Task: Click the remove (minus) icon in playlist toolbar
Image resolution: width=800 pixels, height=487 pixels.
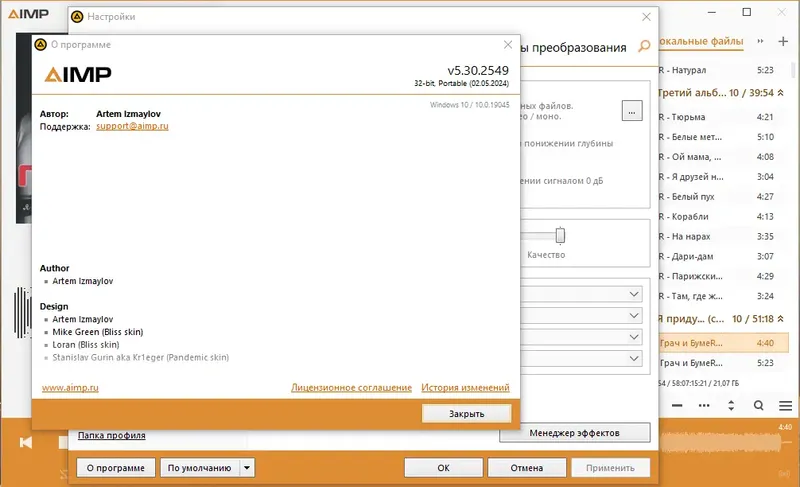Action: pos(677,405)
